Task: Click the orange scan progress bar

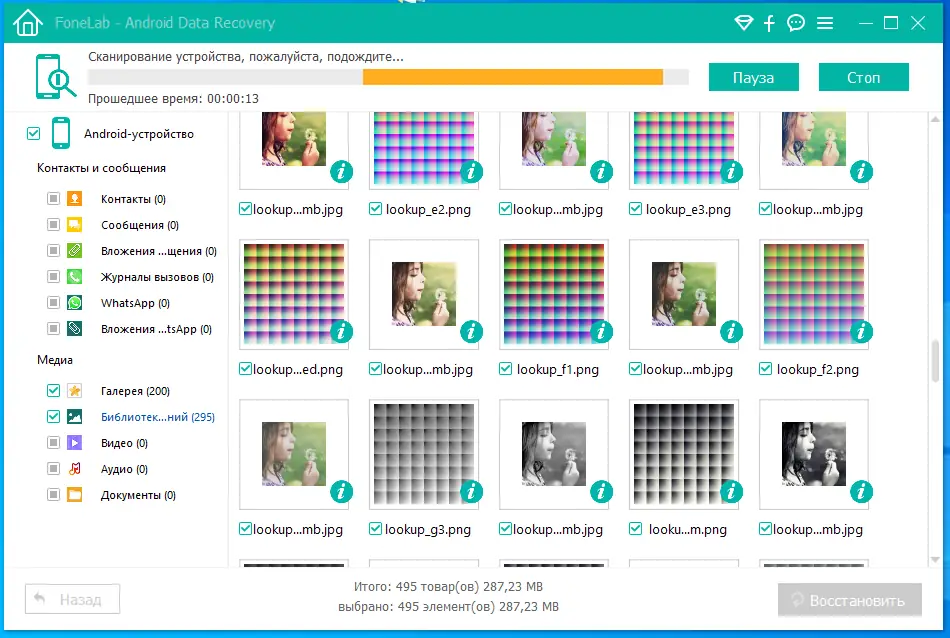Action: point(513,77)
